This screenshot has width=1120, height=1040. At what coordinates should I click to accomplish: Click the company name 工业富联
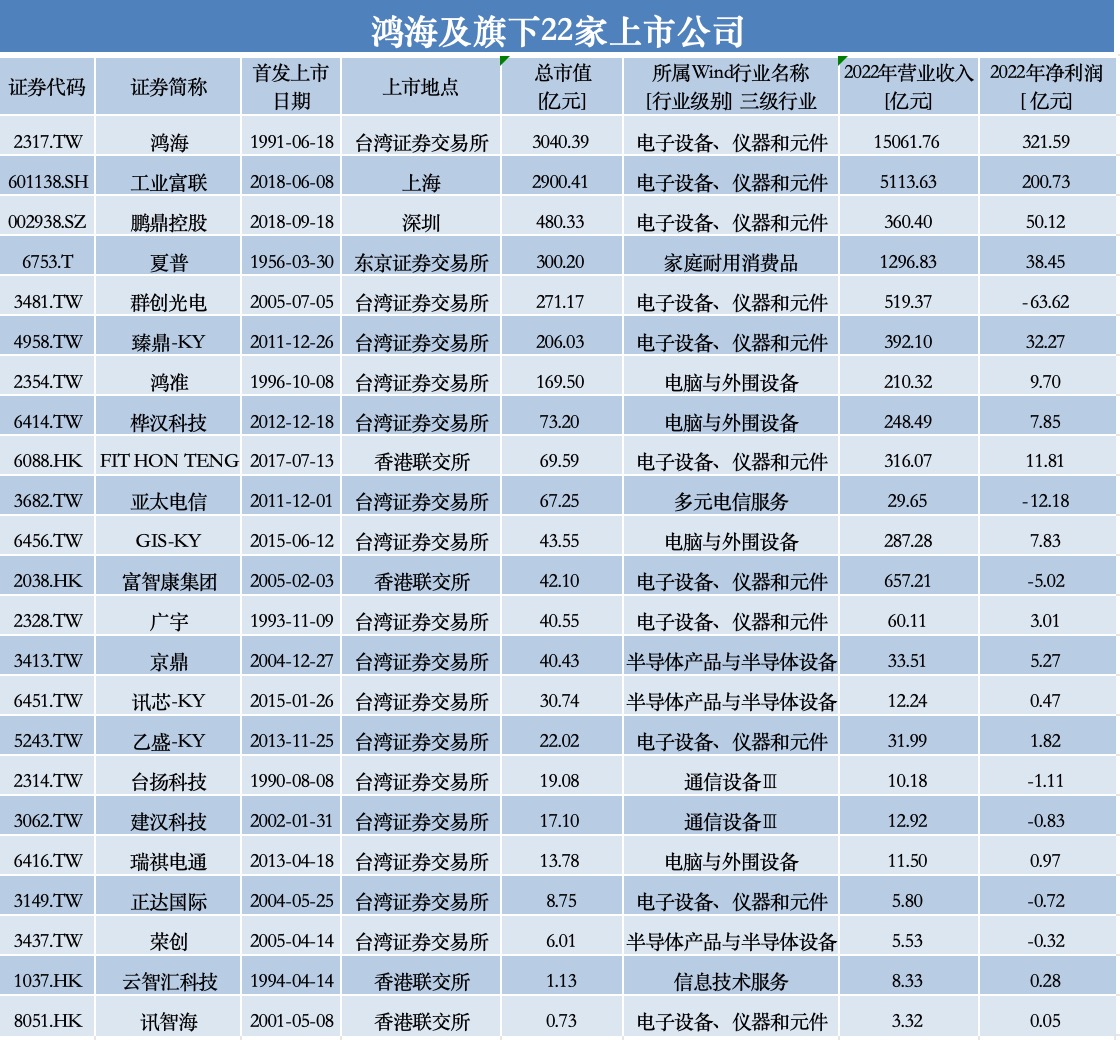(x=169, y=183)
